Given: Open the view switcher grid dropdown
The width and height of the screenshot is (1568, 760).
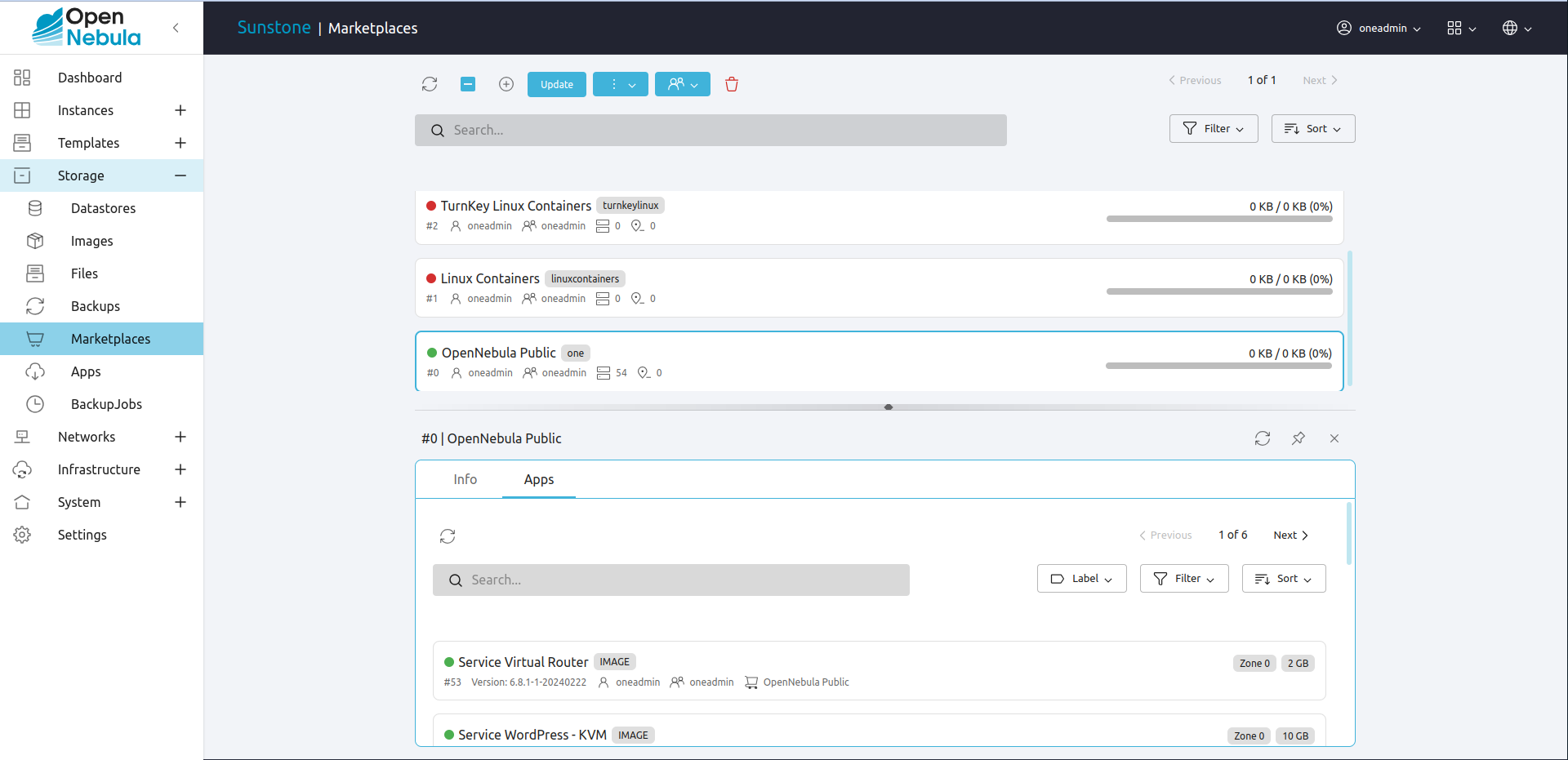Looking at the screenshot, I should tap(1461, 28).
